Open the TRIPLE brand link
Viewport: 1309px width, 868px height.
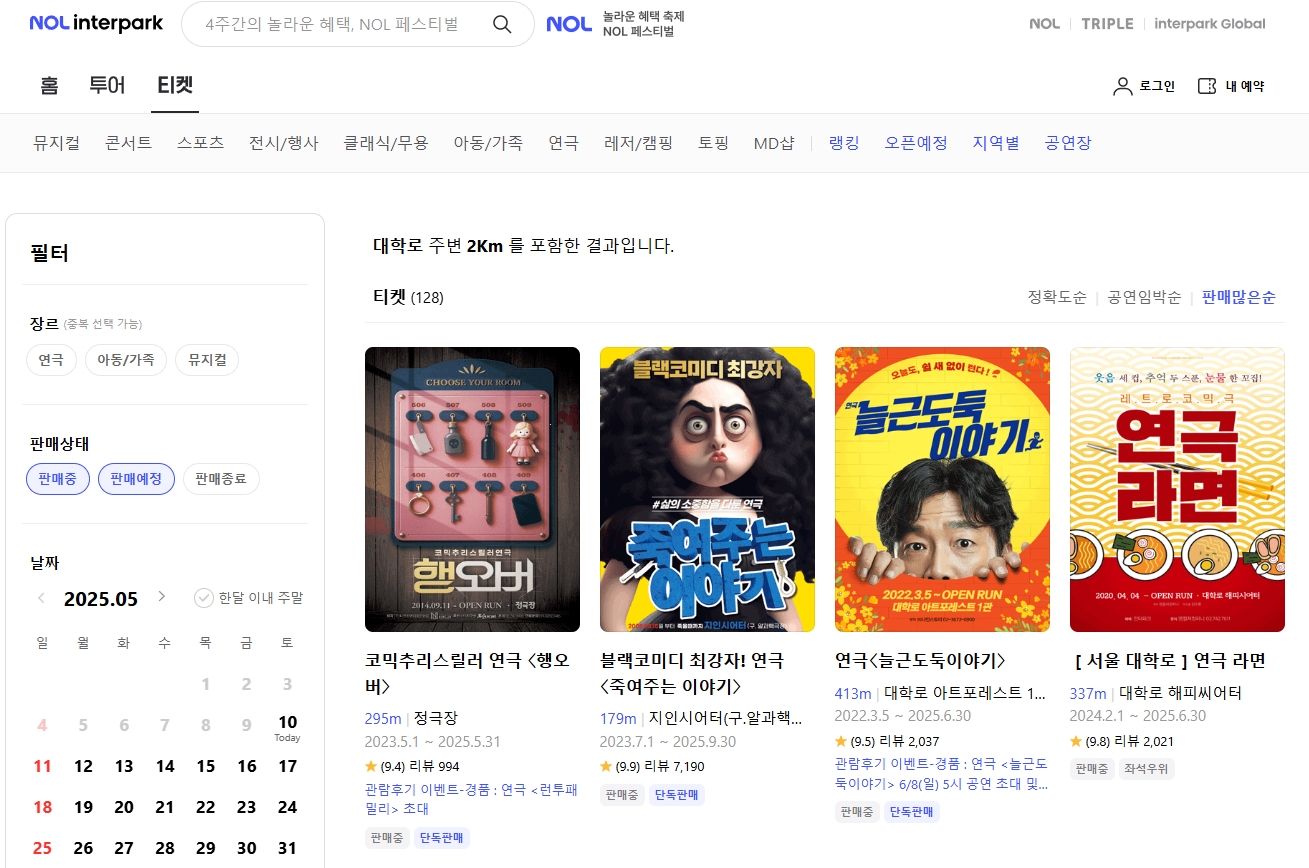tap(1107, 24)
